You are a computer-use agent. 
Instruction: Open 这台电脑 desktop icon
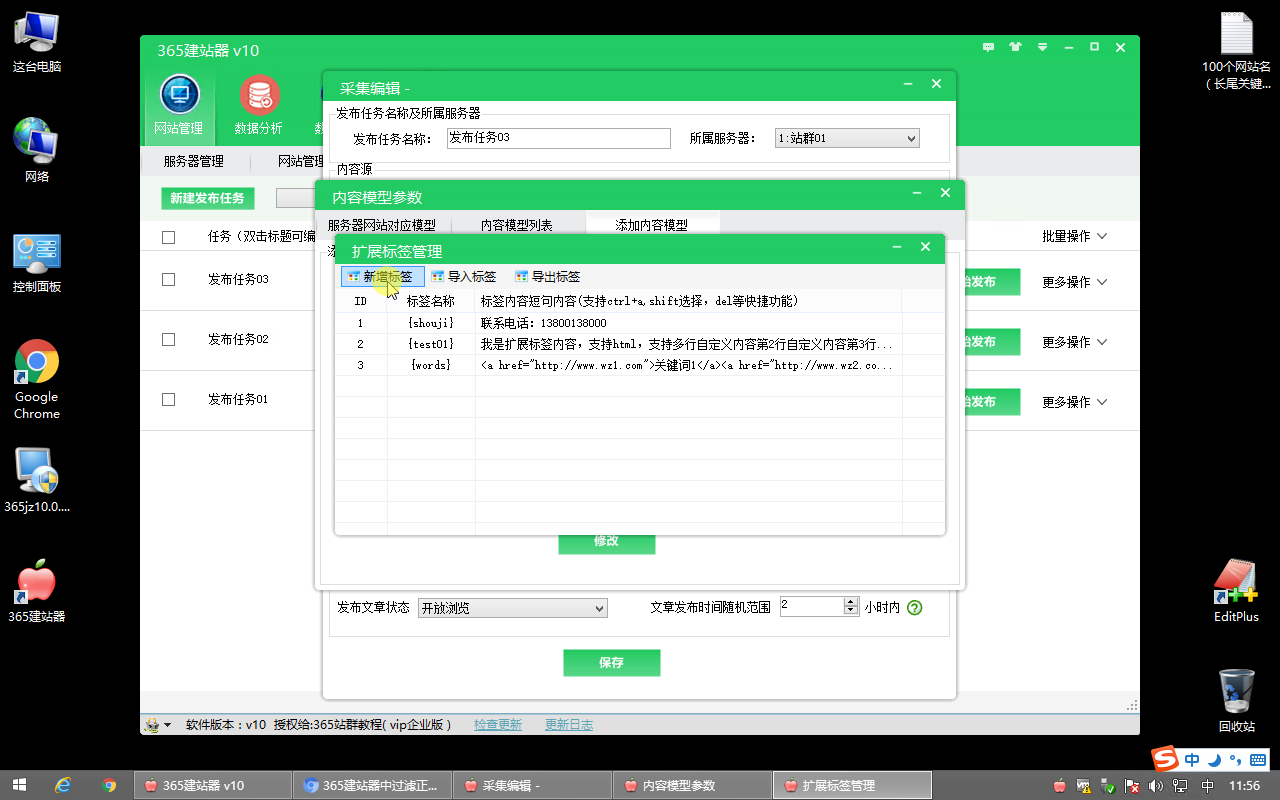coord(37,42)
